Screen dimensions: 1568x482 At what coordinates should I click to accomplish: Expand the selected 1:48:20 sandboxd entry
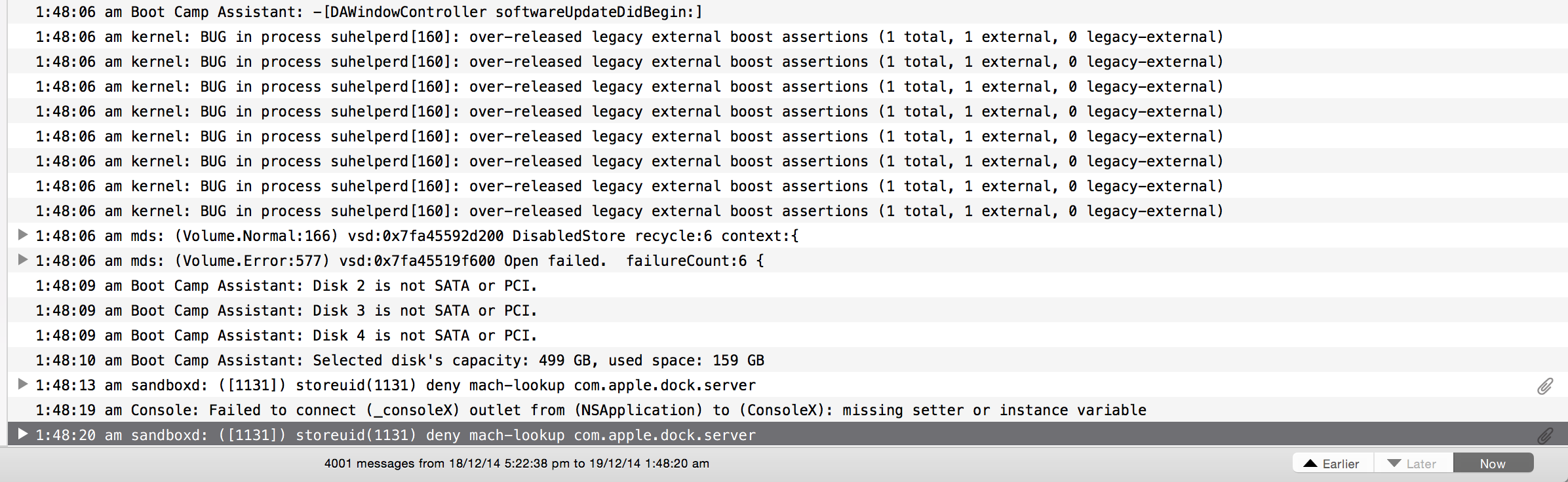click(x=22, y=434)
